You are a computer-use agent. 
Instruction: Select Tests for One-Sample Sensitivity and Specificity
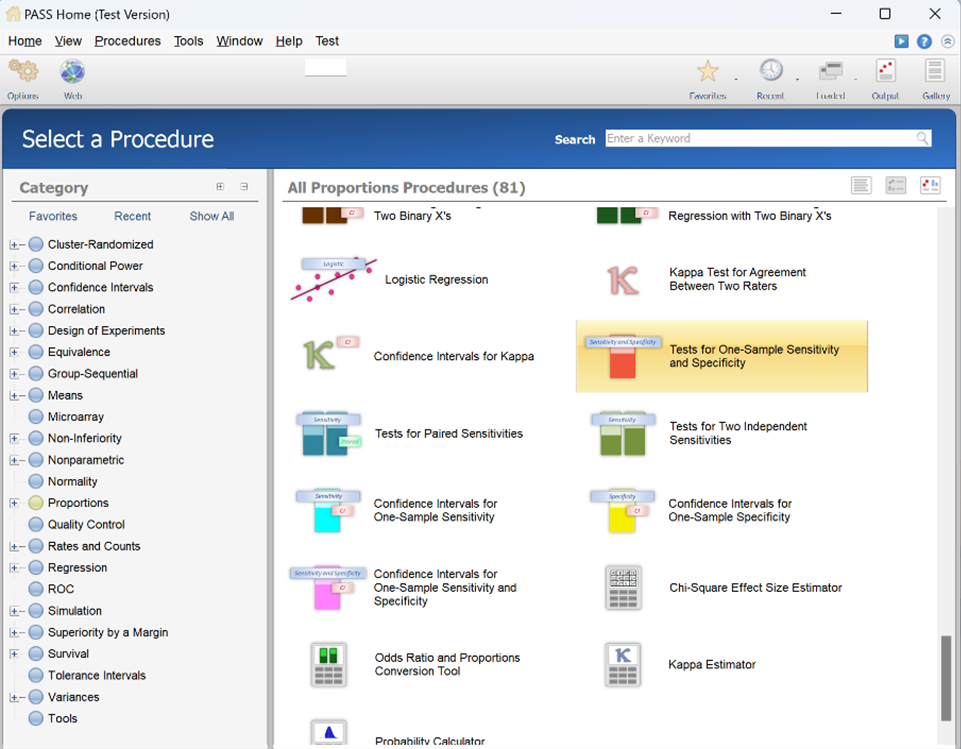[721, 356]
